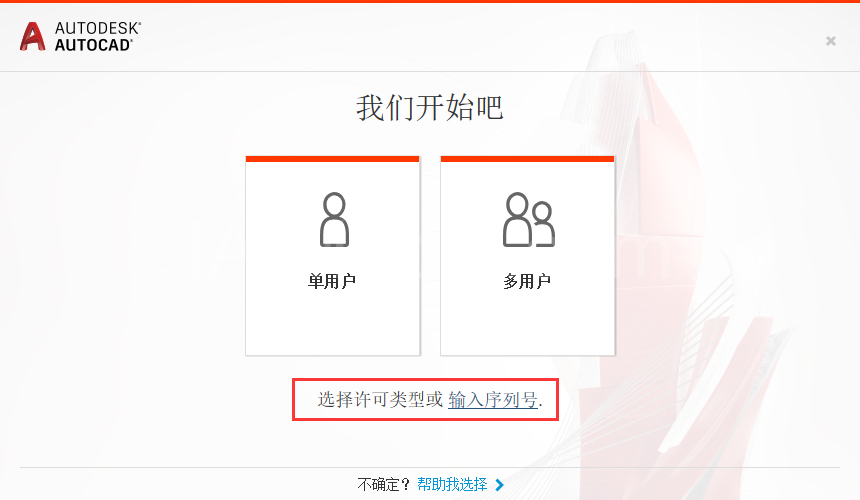Click the head of the single-user icon
The image size is (860, 500).
(334, 204)
